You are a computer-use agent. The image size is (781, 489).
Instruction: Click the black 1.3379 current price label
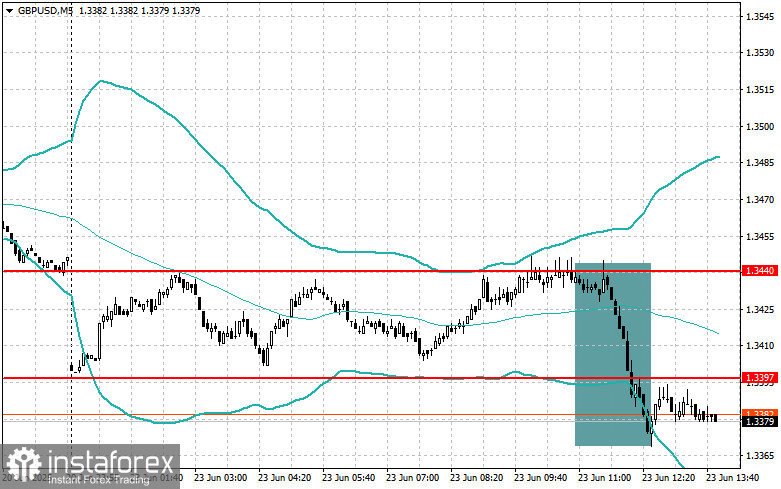(760, 422)
